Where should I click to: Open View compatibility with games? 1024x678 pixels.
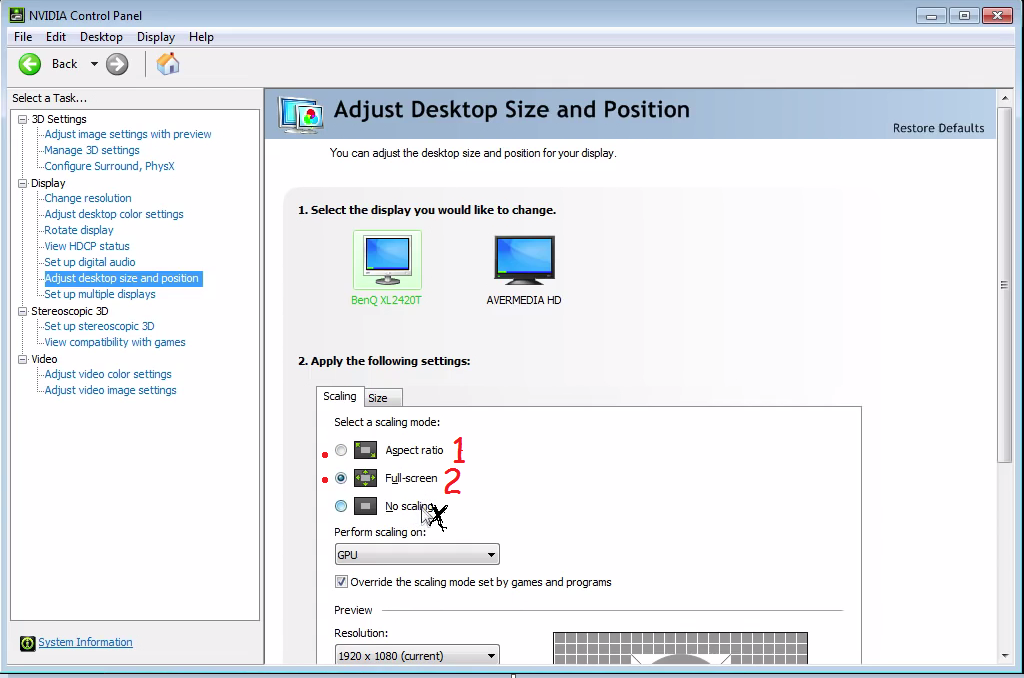pyautogui.click(x=115, y=342)
